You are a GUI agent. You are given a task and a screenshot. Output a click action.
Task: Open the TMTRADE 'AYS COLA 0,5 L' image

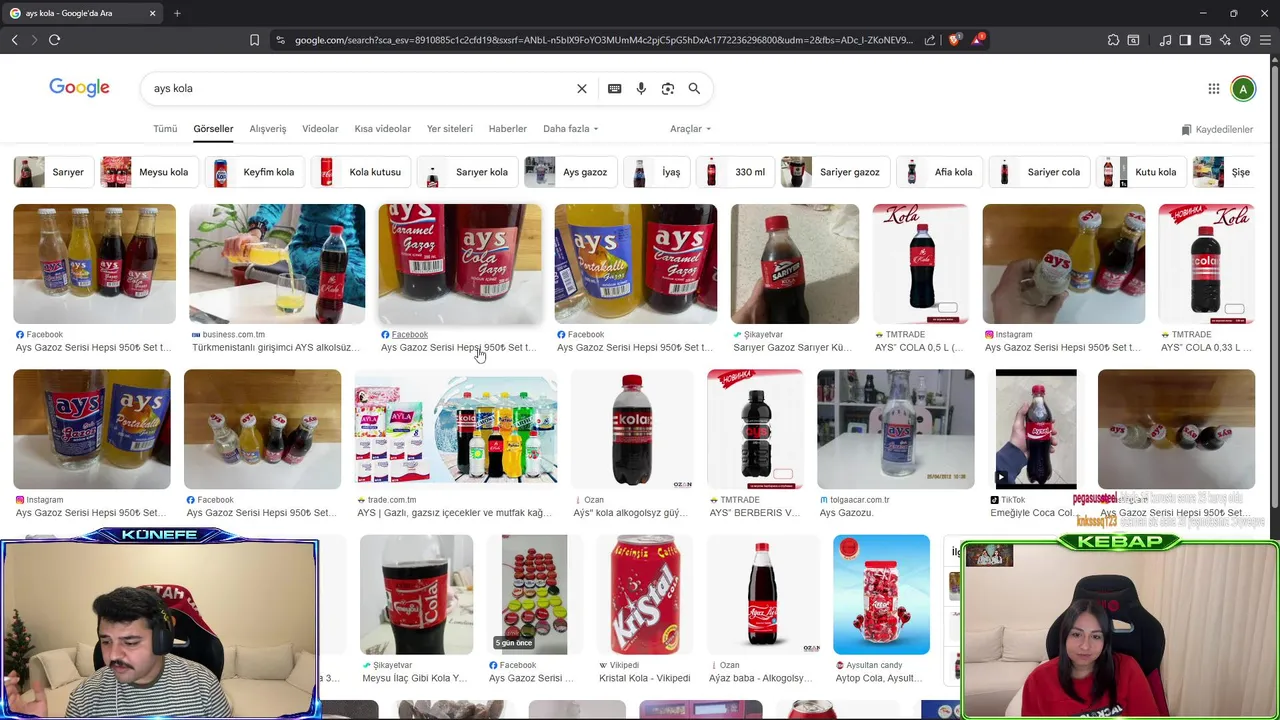coord(921,264)
